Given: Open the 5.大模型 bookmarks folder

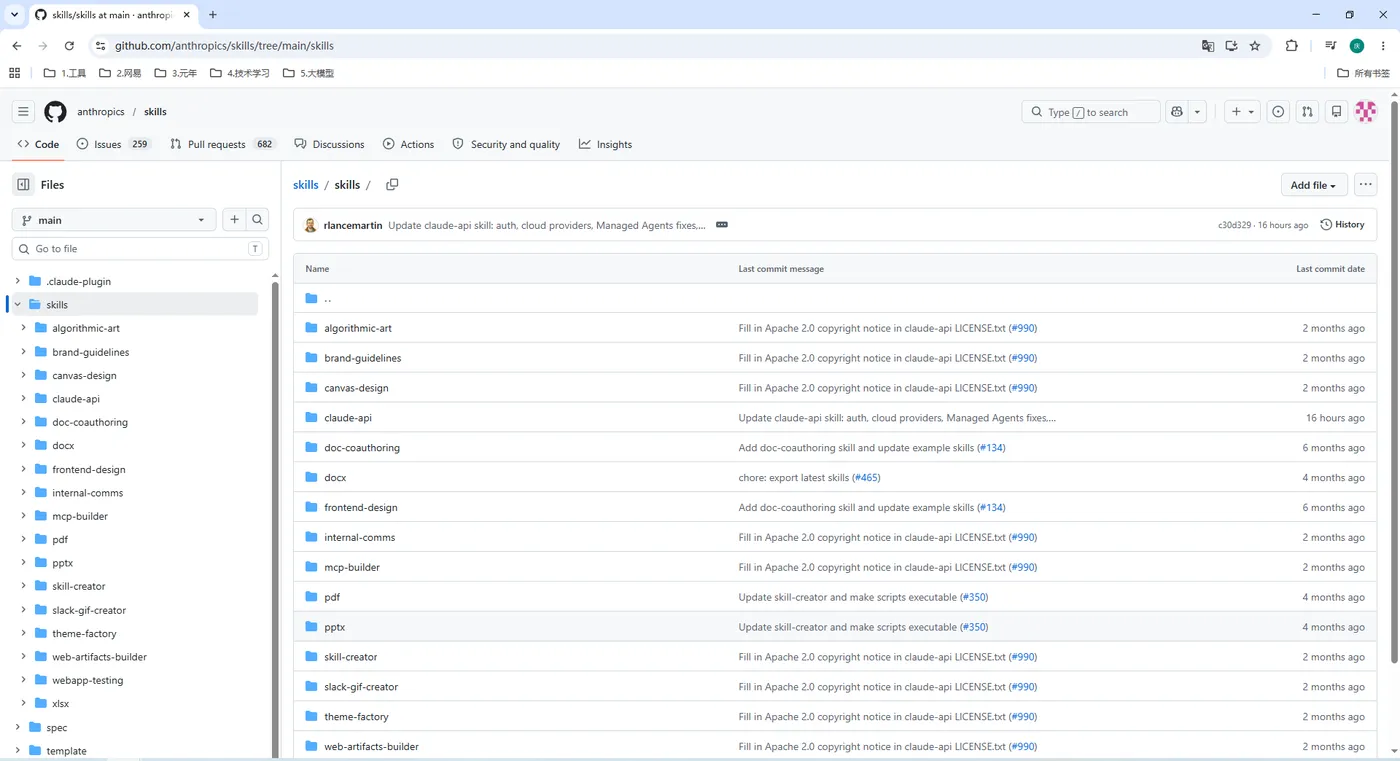Looking at the screenshot, I should click(308, 73).
